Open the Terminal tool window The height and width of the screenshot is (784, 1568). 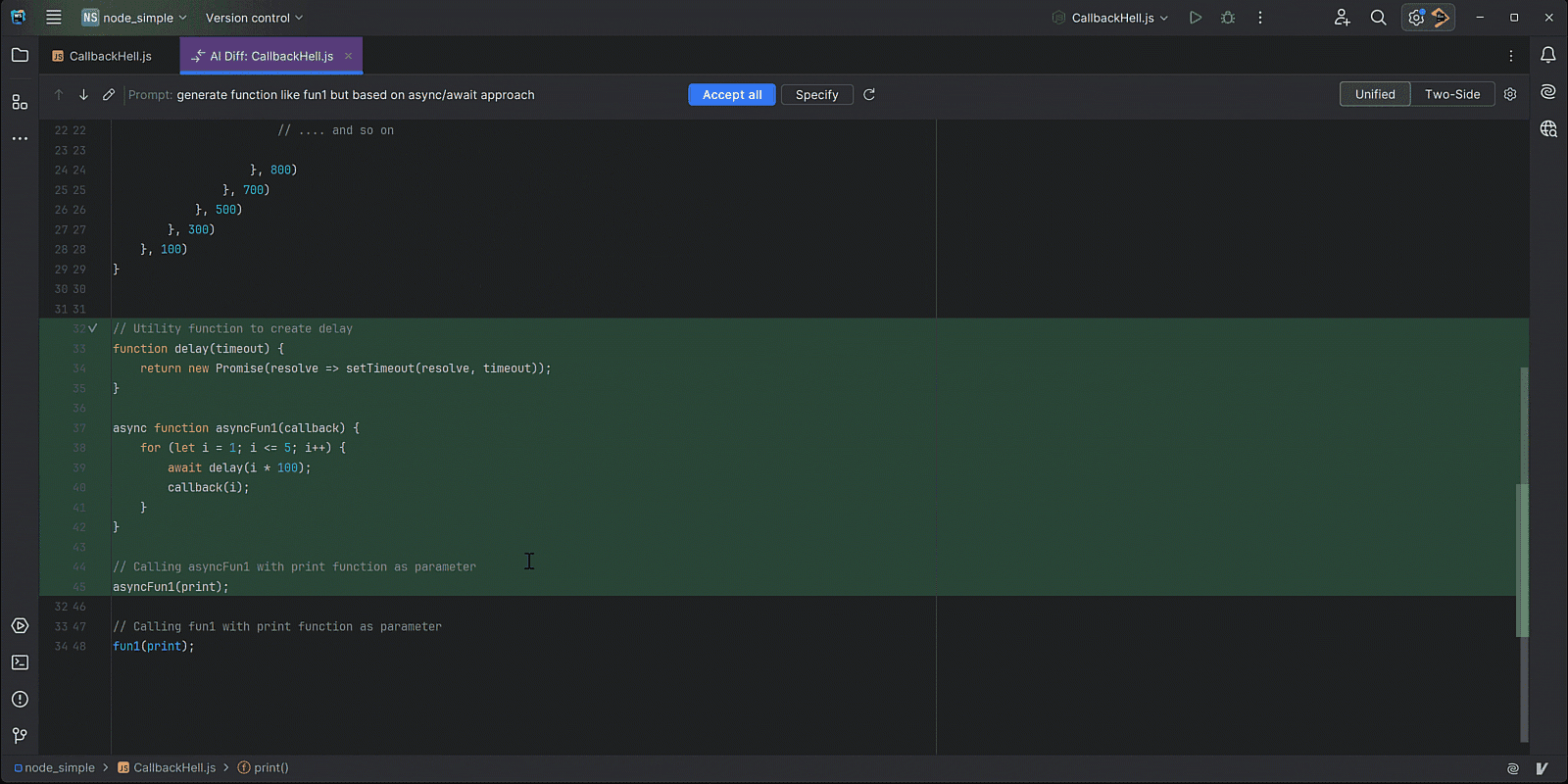(x=20, y=662)
